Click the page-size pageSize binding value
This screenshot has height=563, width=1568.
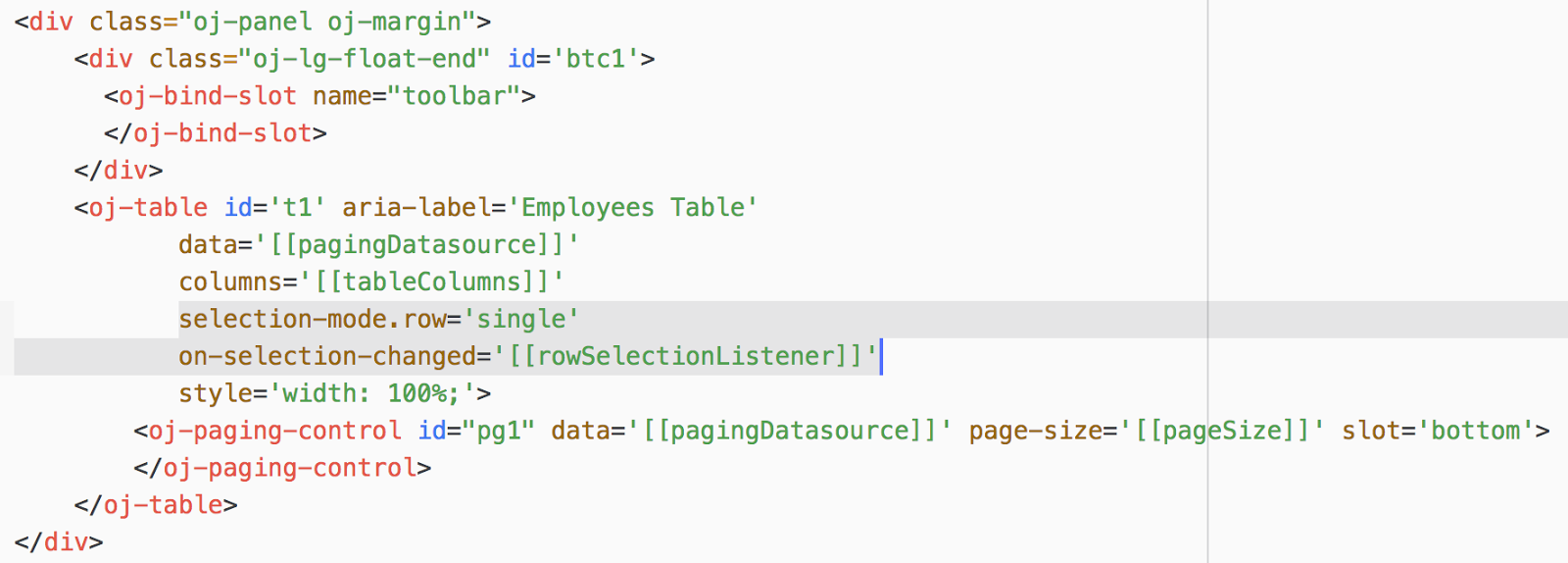point(1221,431)
